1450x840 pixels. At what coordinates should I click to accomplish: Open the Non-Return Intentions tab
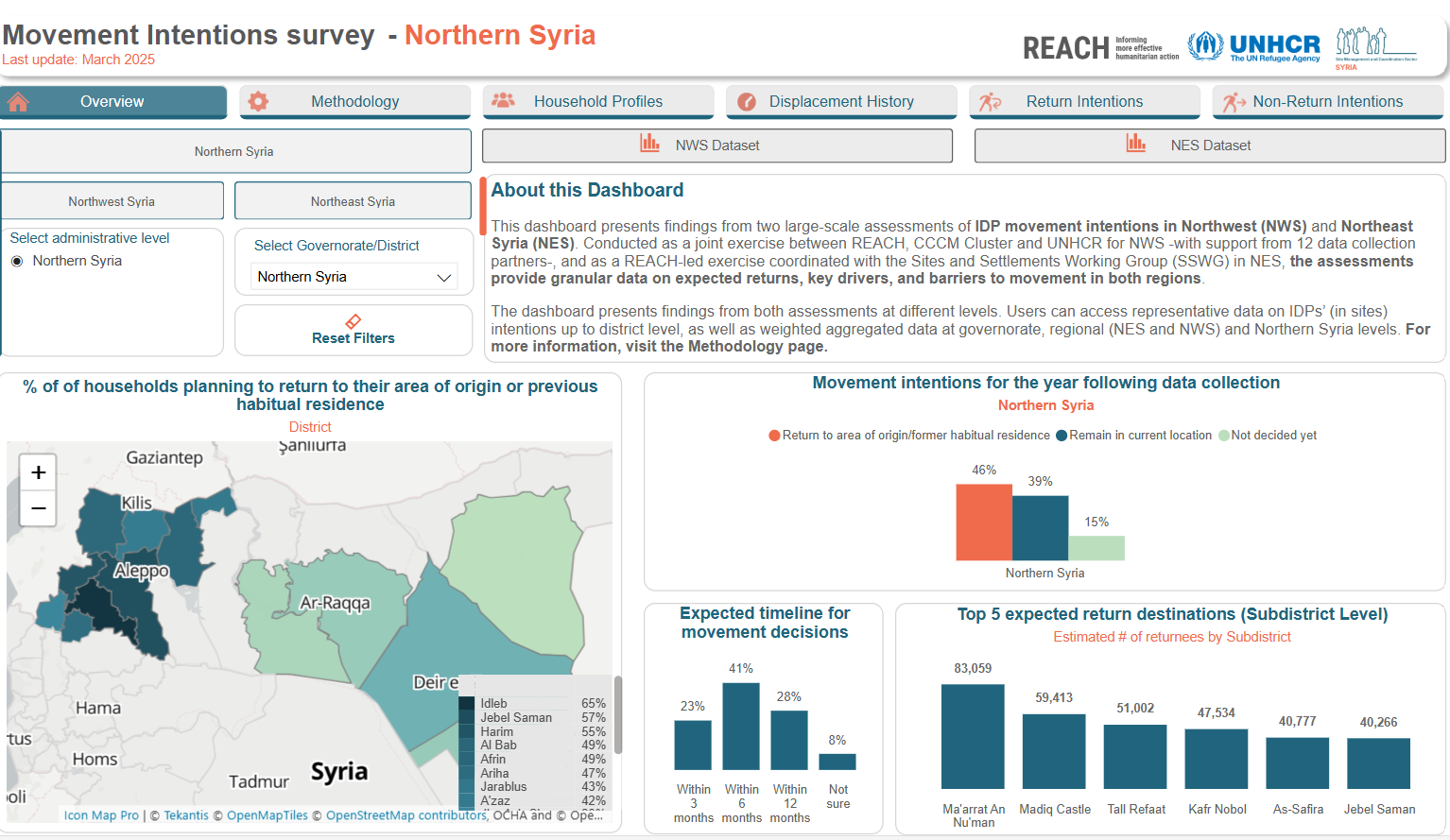coord(1327,102)
